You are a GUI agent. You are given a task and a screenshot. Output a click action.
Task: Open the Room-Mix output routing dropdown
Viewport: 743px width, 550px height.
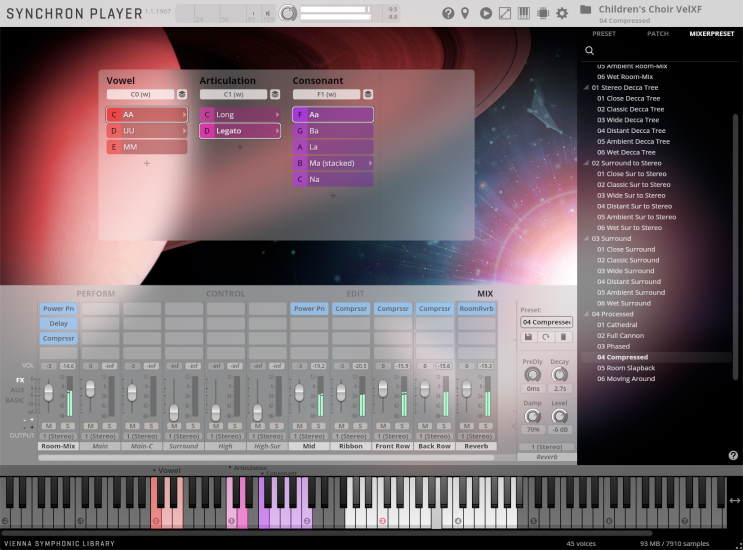tap(58, 436)
